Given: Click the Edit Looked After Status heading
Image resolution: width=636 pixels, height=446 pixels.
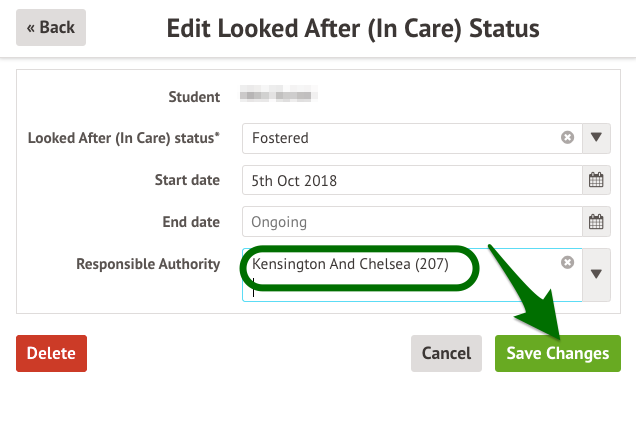Looking at the screenshot, I should click(353, 28).
